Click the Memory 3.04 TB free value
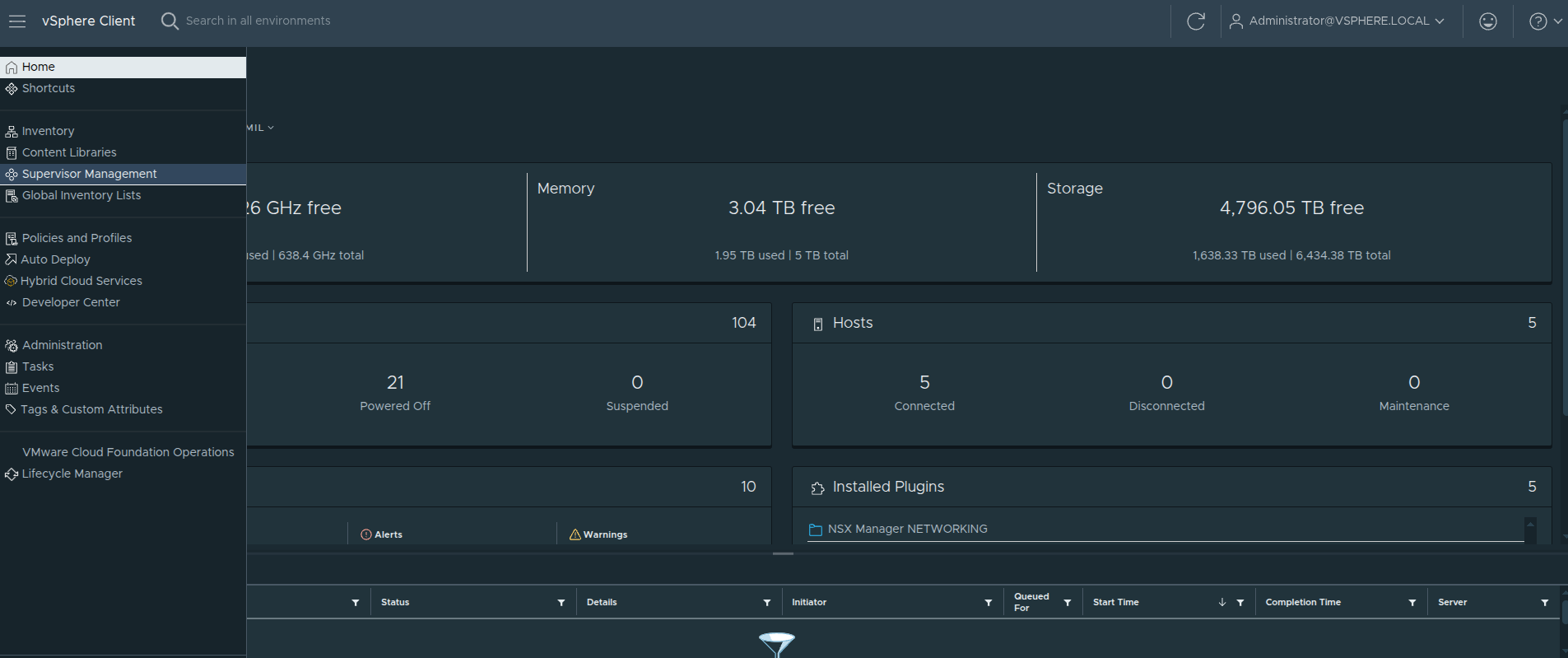 (x=781, y=208)
